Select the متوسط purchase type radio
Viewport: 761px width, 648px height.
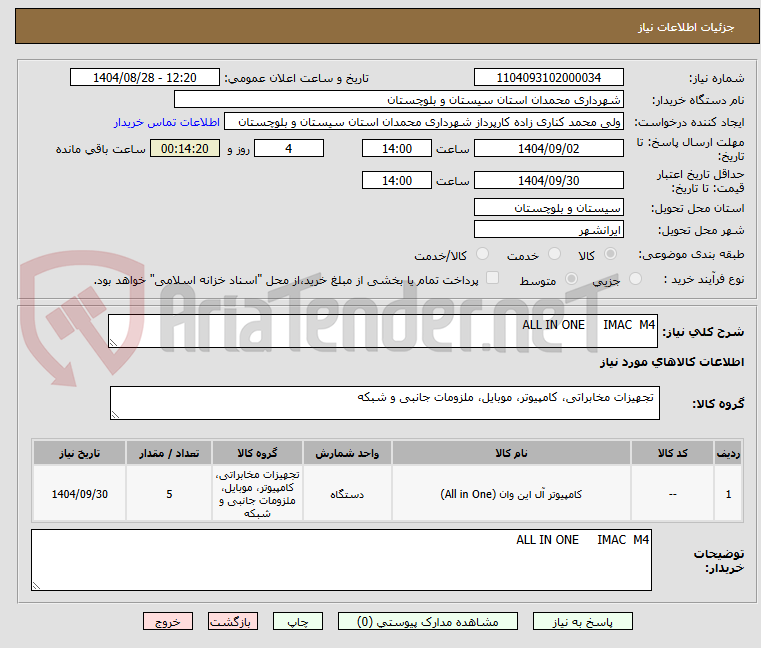click(x=571, y=279)
